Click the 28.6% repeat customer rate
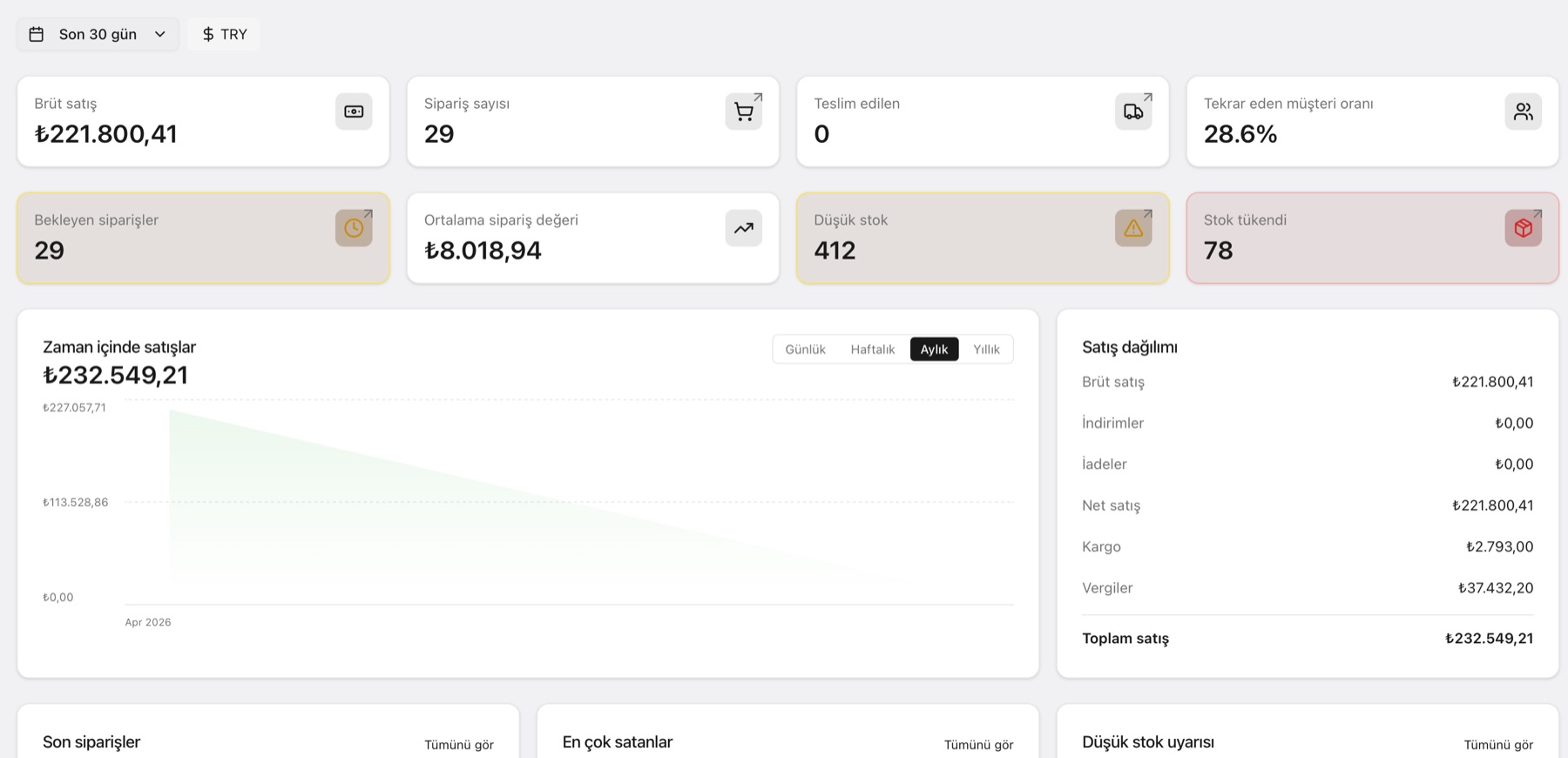The height and width of the screenshot is (758, 1568). [1240, 134]
